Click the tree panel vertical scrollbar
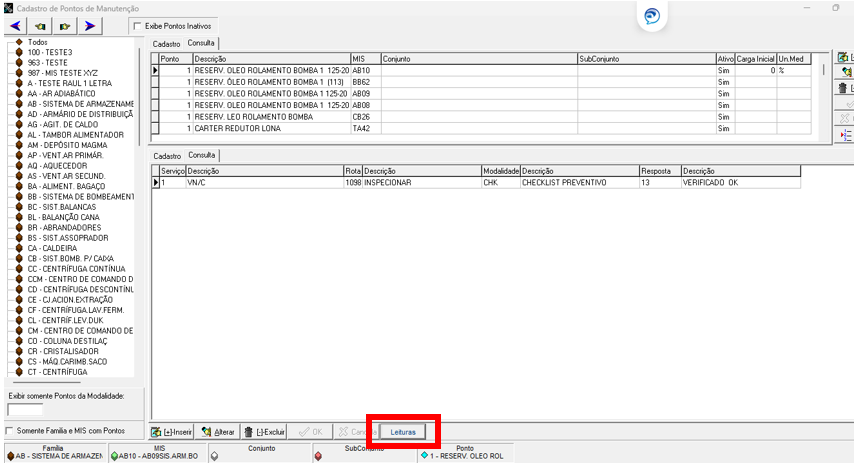Viewport: 858px width, 465px height. pyautogui.click(x=140, y=98)
